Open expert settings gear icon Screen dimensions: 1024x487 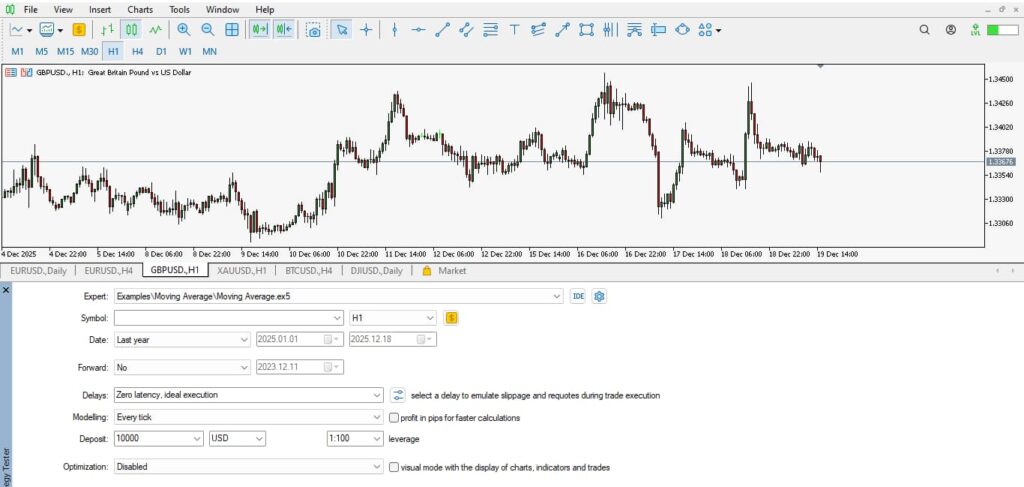[x=600, y=296]
